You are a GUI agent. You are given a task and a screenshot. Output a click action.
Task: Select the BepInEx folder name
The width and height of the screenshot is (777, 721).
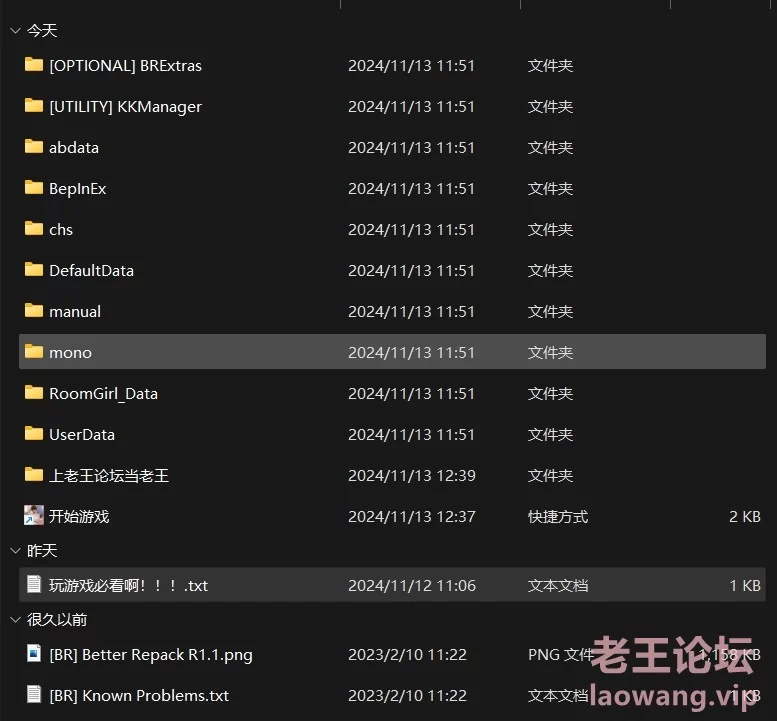tap(77, 189)
